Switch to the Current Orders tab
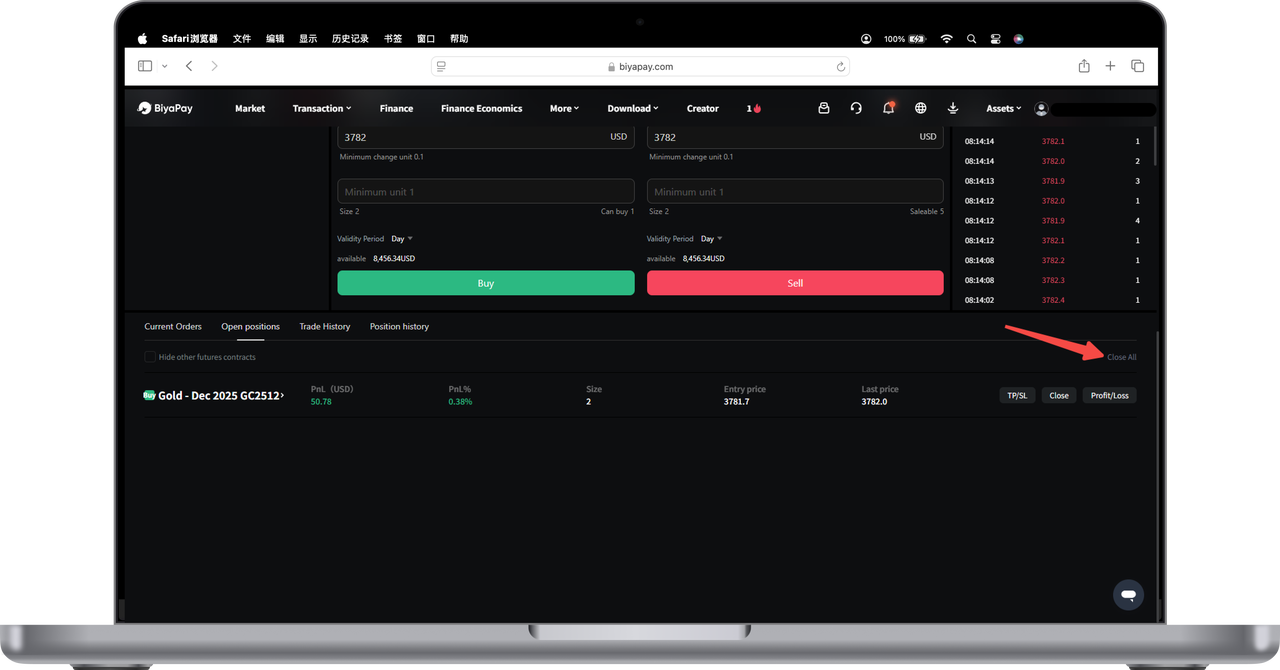Image resolution: width=1280 pixels, height=670 pixels. pos(173,327)
